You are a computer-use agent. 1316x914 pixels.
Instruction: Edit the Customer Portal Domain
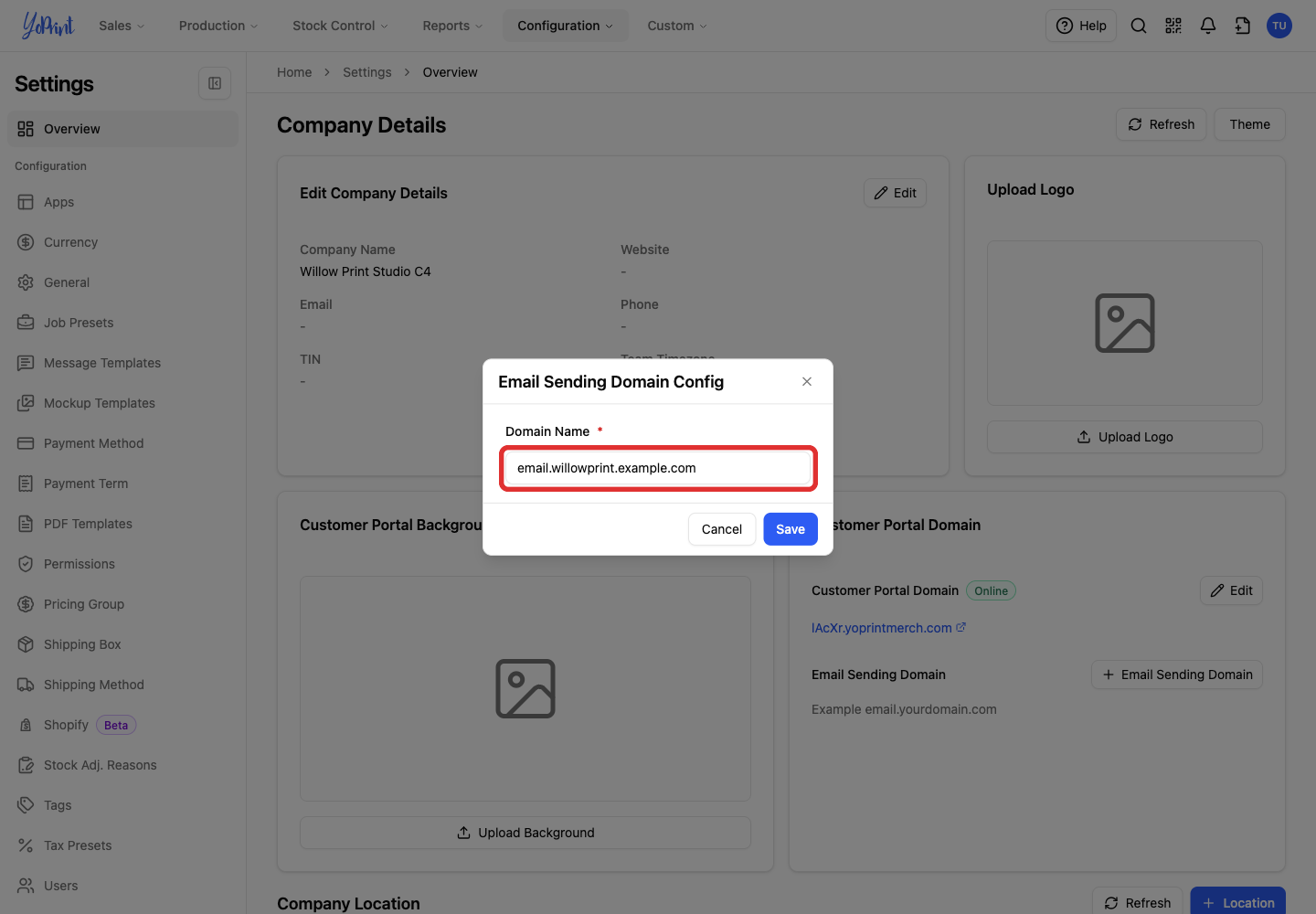pyautogui.click(x=1232, y=590)
